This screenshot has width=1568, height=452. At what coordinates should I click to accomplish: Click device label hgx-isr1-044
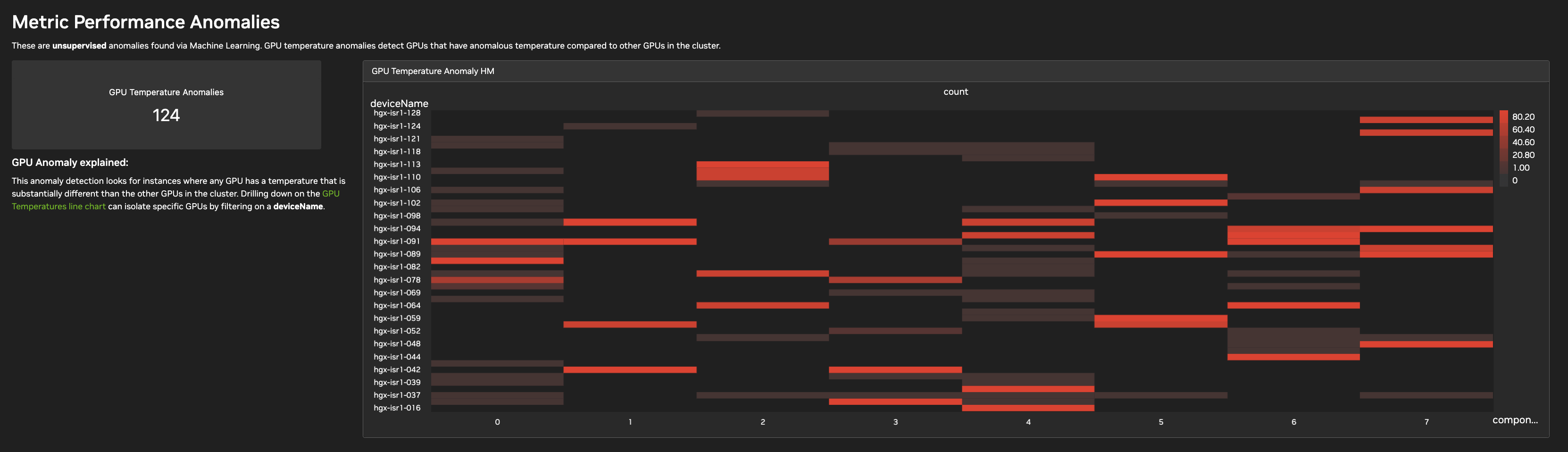[x=397, y=357]
